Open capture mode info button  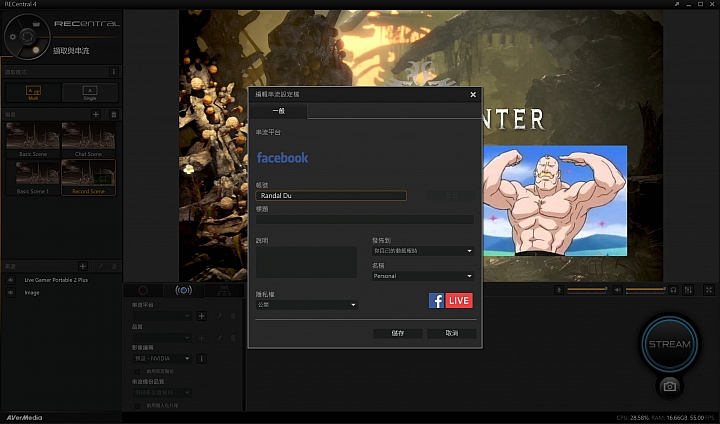113,72
